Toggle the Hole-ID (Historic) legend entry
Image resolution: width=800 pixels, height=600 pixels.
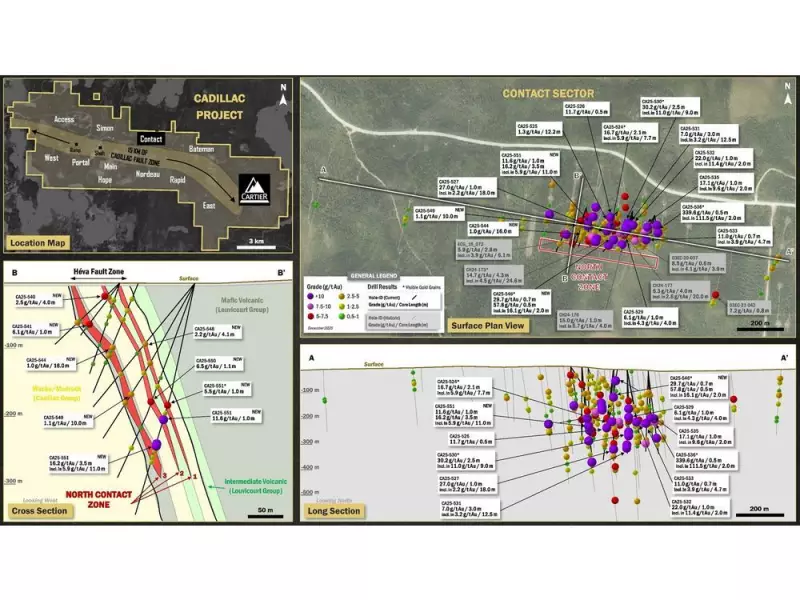[384, 318]
